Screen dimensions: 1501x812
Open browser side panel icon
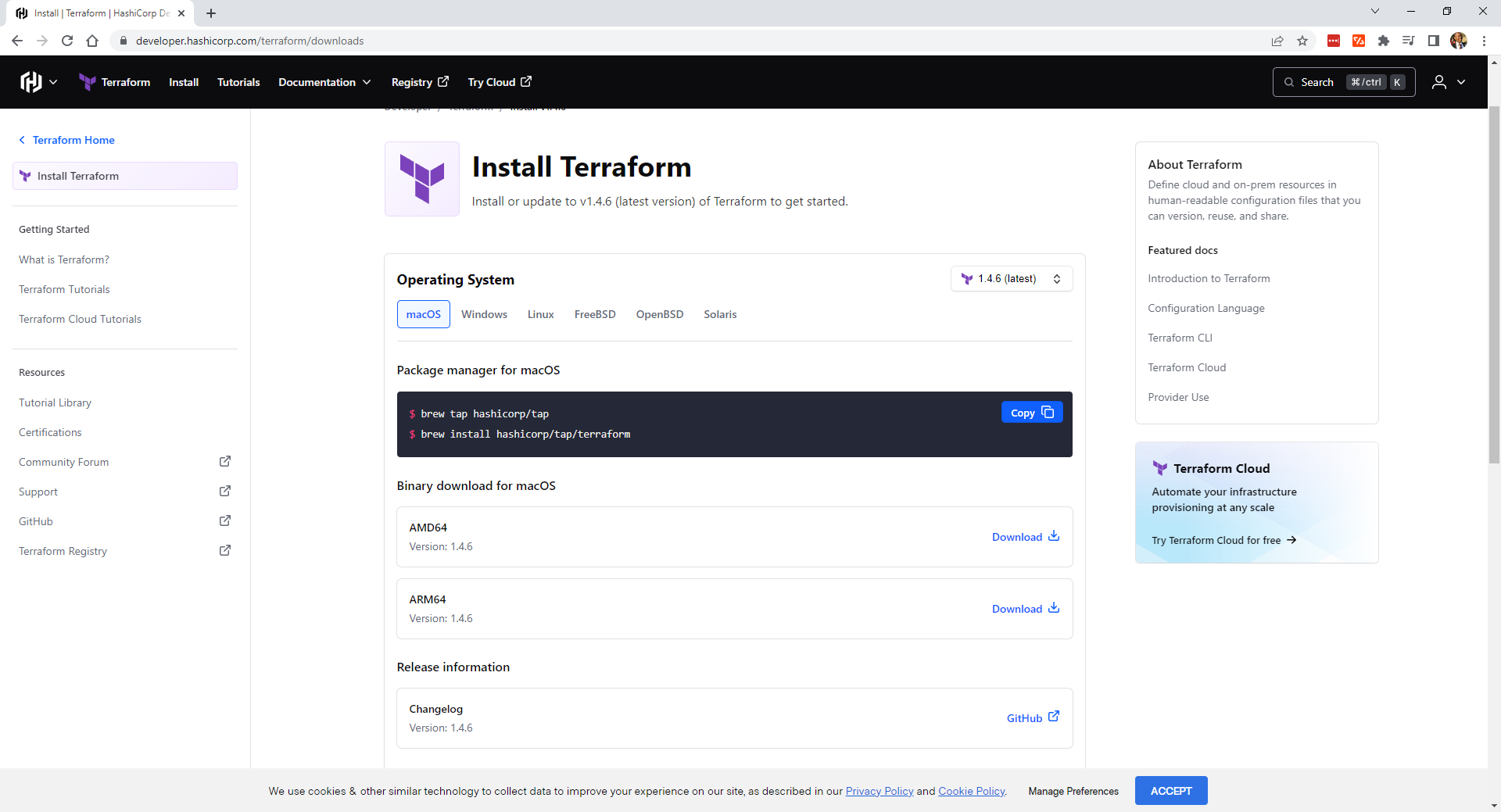tap(1434, 41)
